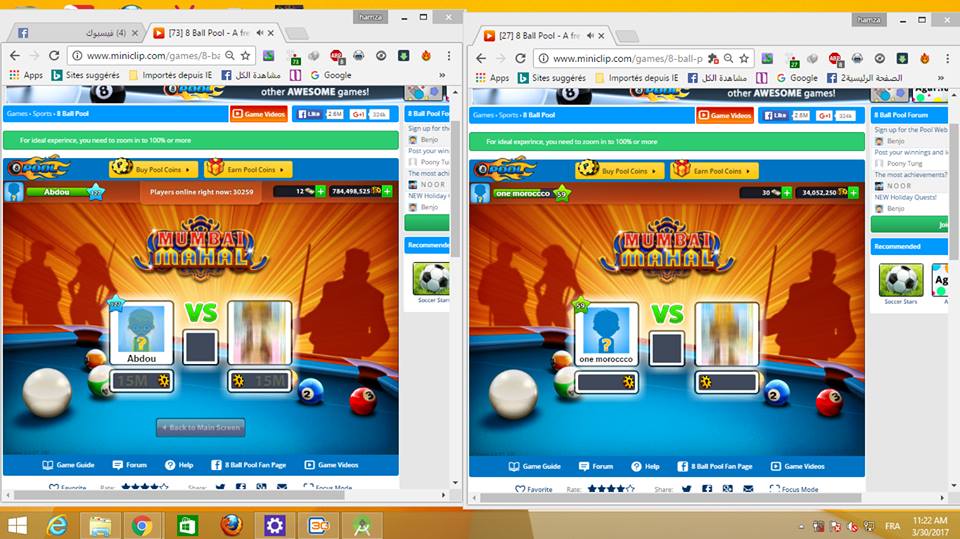Open new tab in right Chrome window

point(627,36)
